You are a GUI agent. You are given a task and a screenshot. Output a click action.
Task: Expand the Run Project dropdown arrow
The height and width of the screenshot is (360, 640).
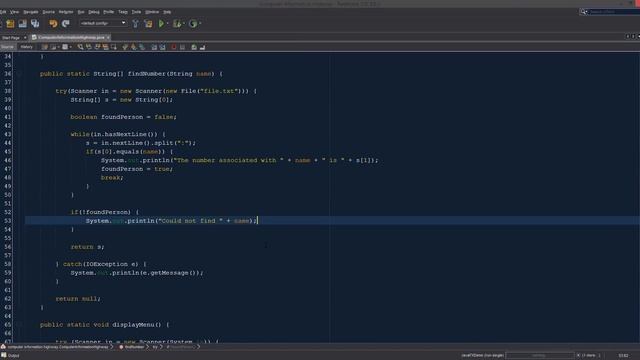[x=167, y=24]
